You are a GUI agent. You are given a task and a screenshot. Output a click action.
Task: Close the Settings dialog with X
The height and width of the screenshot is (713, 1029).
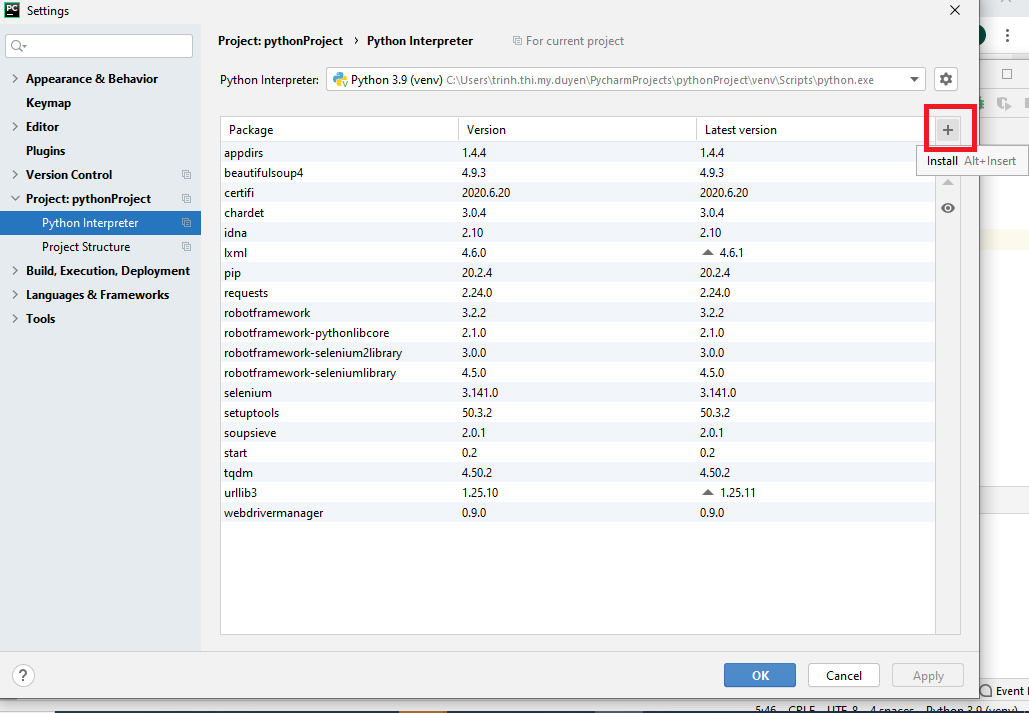[955, 10]
